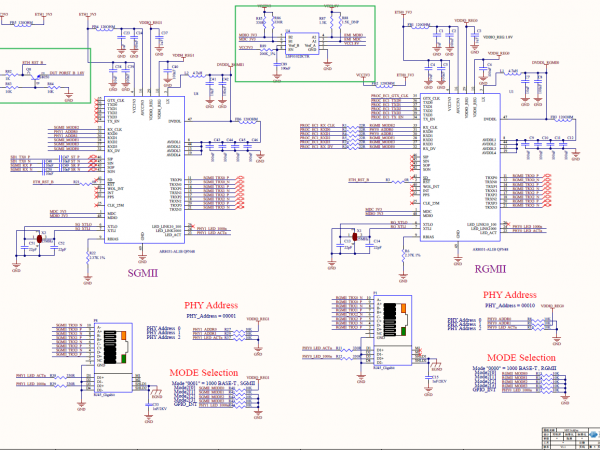Click the right MODE Selection heading

pyautogui.click(x=521, y=357)
